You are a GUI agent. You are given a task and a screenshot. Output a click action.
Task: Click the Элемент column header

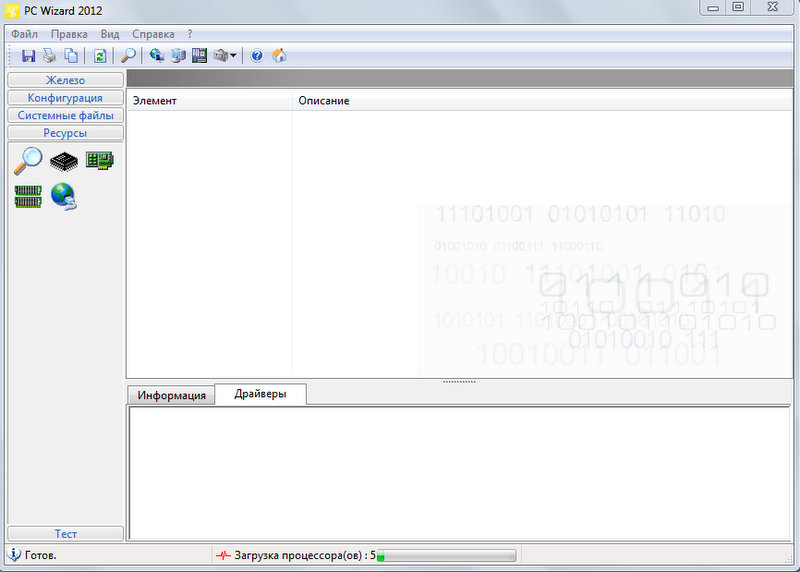point(209,101)
